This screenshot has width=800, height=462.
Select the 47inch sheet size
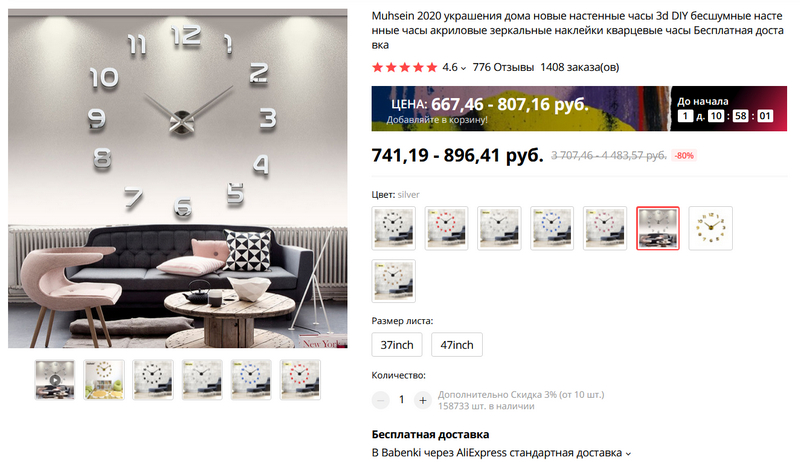click(x=457, y=345)
